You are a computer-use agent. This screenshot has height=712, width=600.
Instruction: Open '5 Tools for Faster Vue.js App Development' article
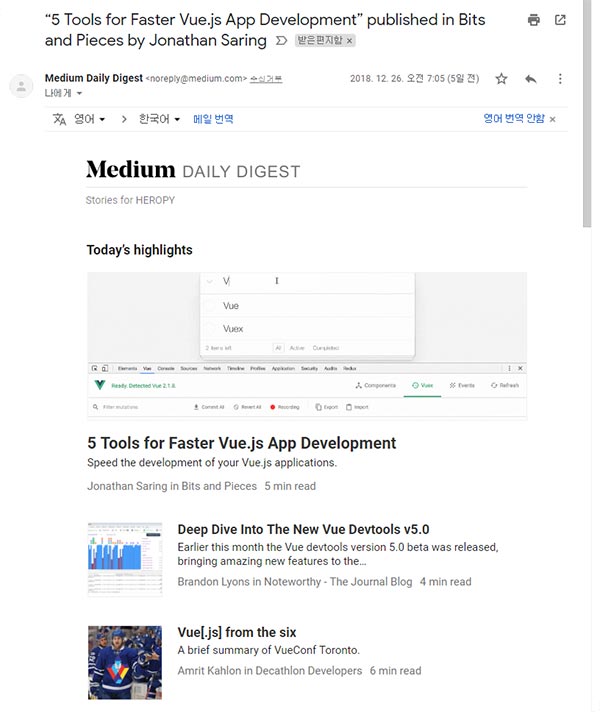coord(242,443)
